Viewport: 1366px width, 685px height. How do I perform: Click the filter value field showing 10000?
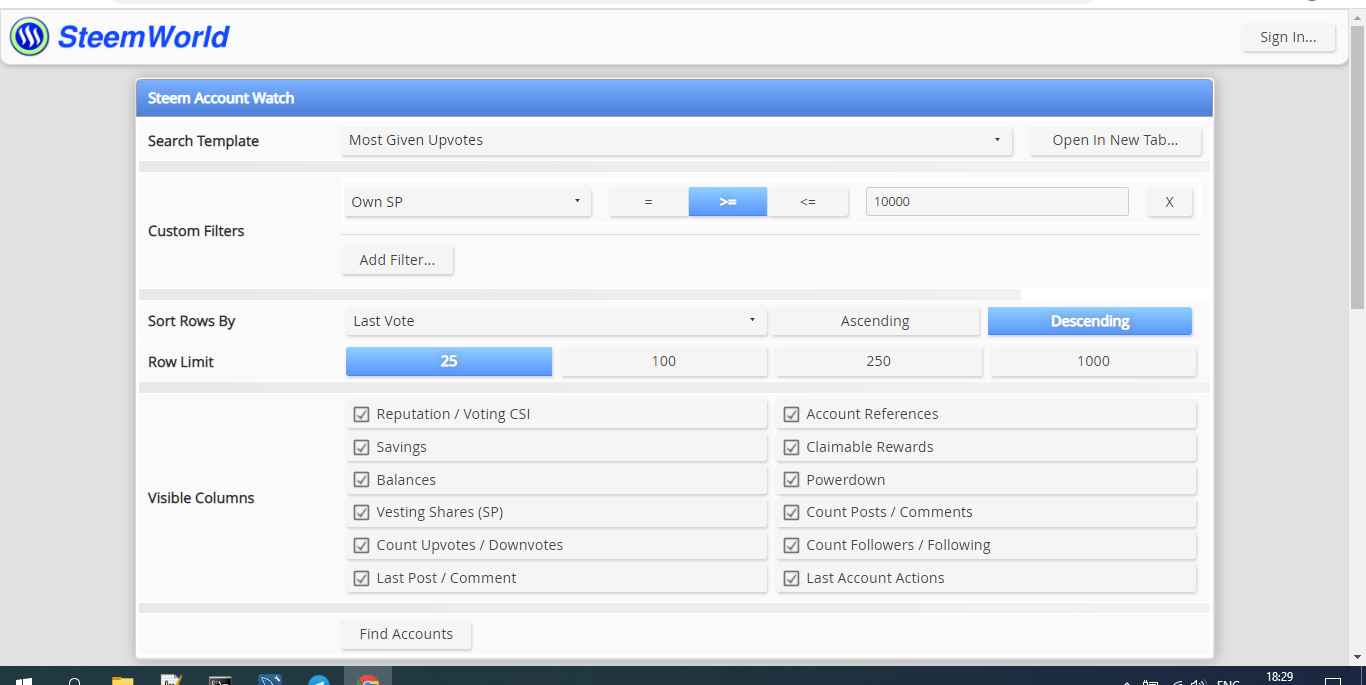pyautogui.click(x=997, y=201)
